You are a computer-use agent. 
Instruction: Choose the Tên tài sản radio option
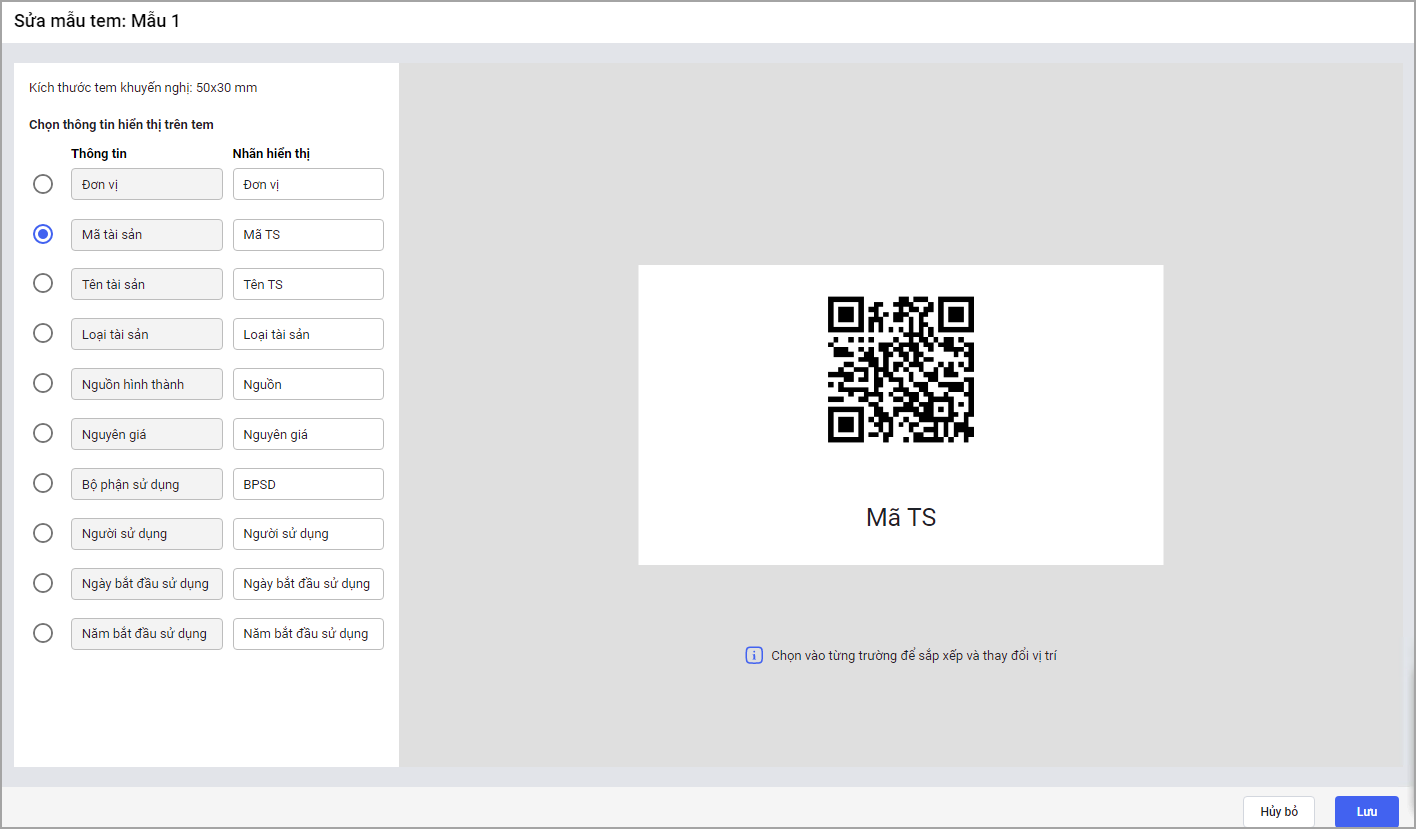[43, 284]
